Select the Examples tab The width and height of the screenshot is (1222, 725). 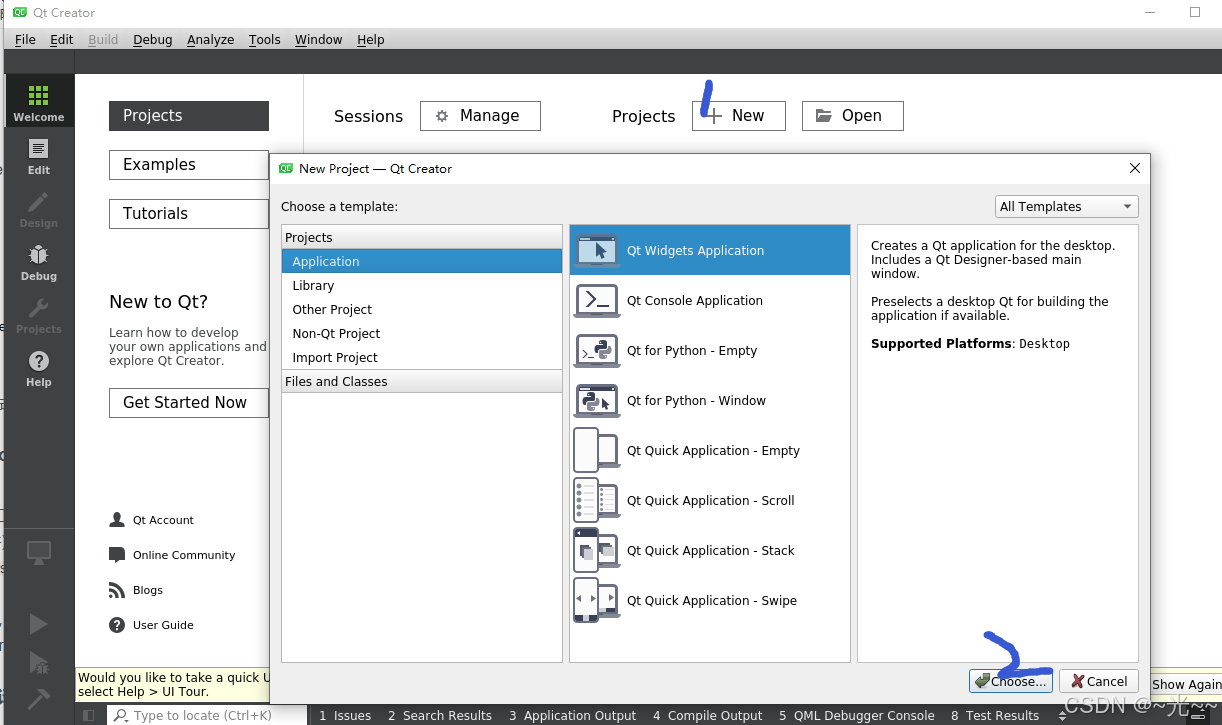click(189, 165)
